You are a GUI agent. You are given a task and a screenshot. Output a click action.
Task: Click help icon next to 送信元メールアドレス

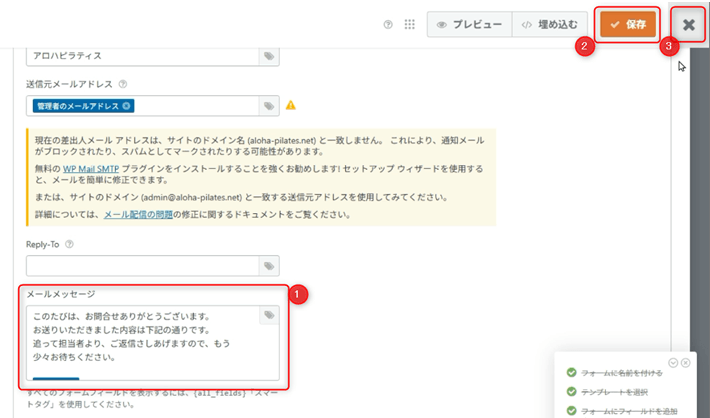[123, 84]
